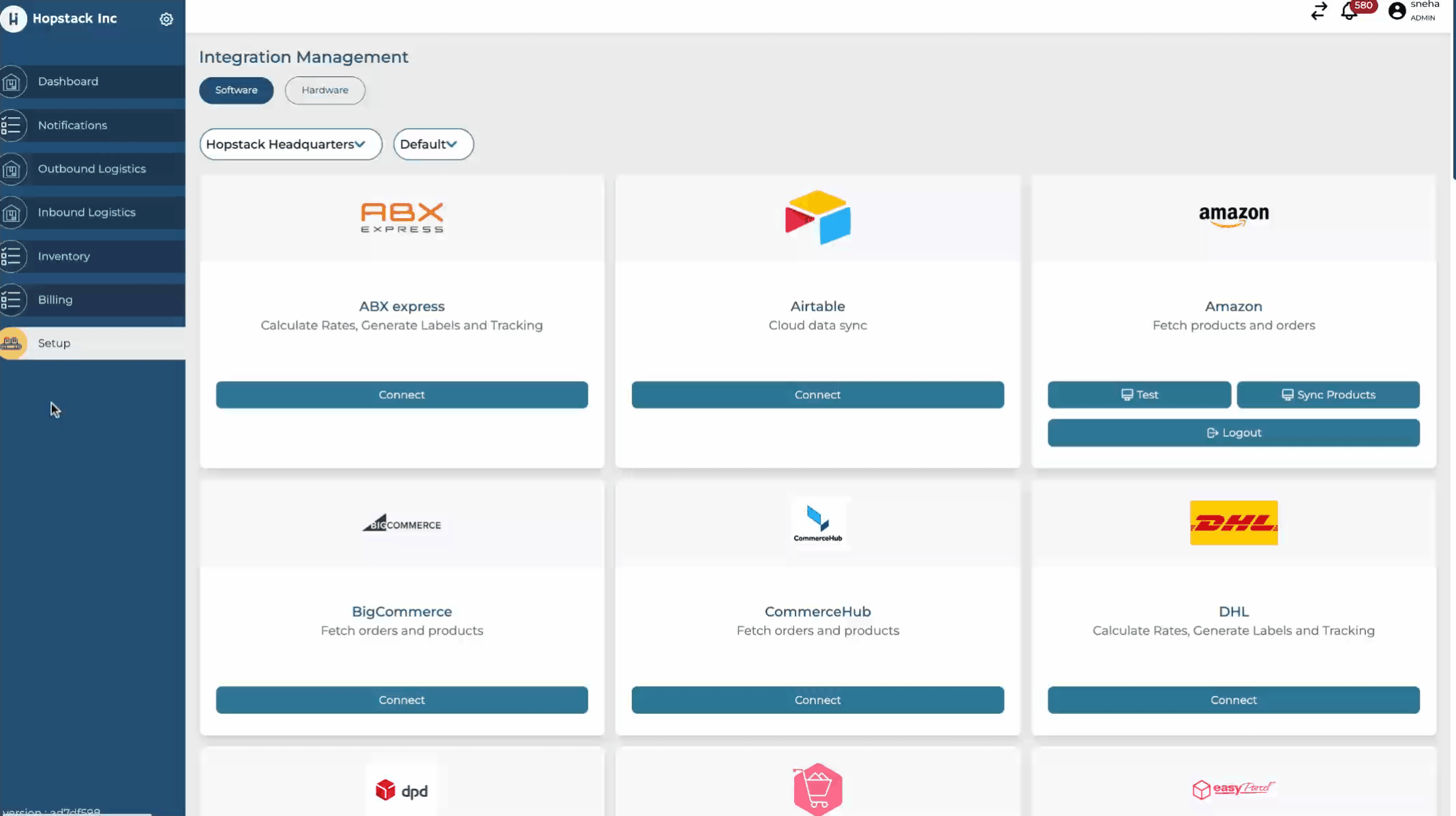Click the Billing sidebar icon
This screenshot has height=816, width=1456.
[x=12, y=300]
